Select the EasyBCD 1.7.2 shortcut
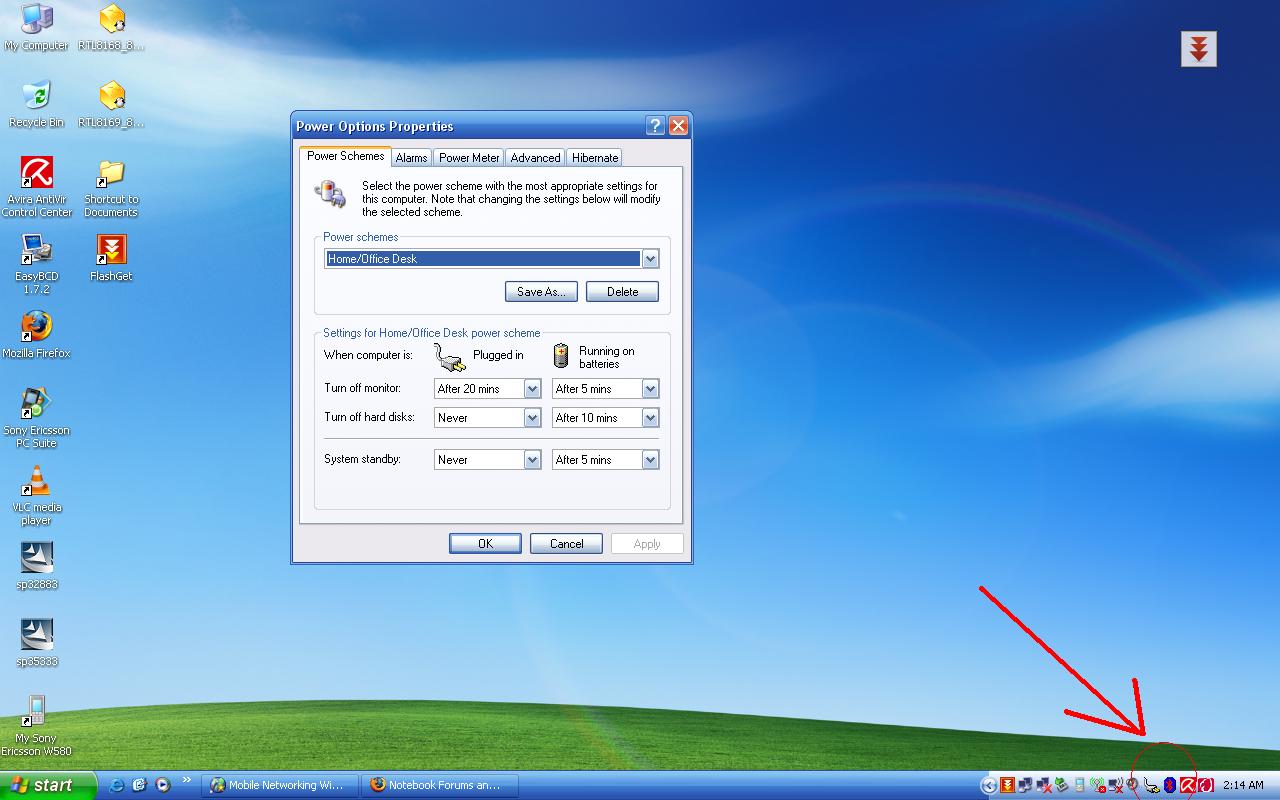The width and height of the screenshot is (1280, 800). (x=37, y=264)
